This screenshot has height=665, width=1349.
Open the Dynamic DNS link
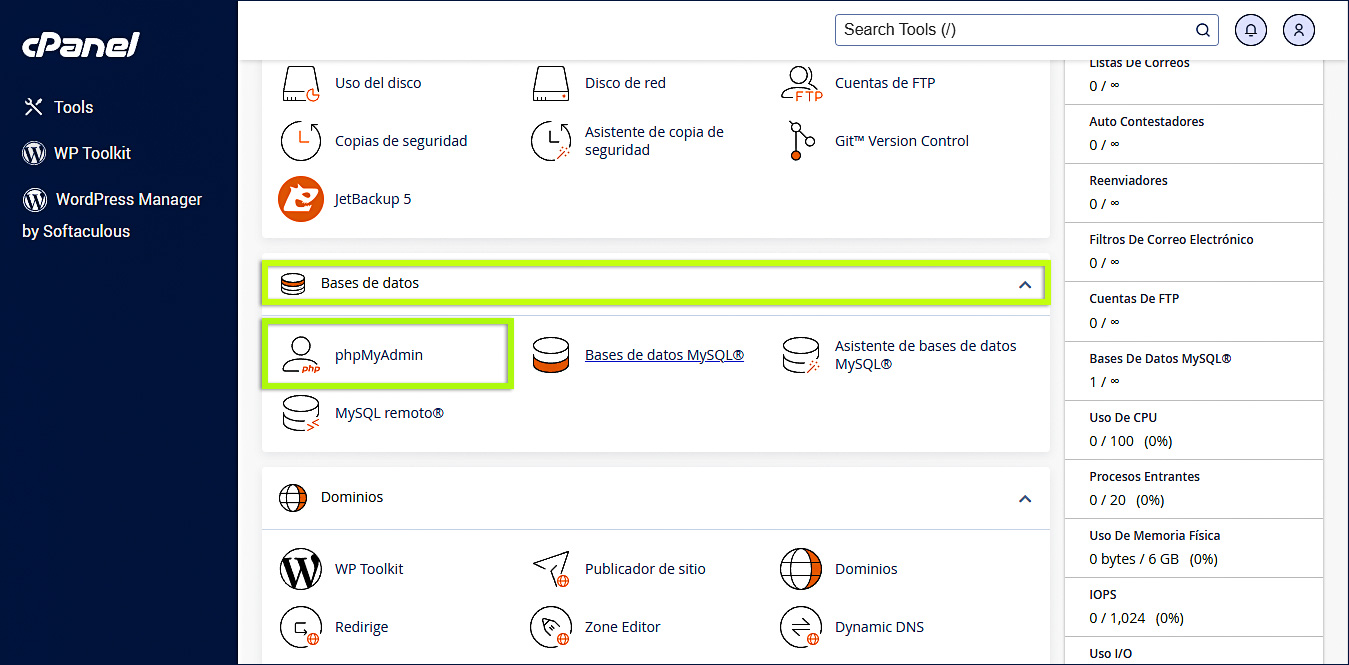[879, 627]
